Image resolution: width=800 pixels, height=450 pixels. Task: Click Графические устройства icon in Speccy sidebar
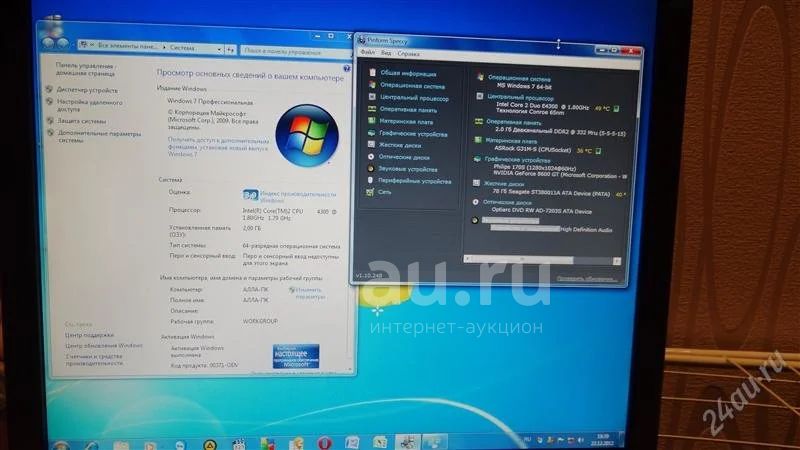[372, 133]
